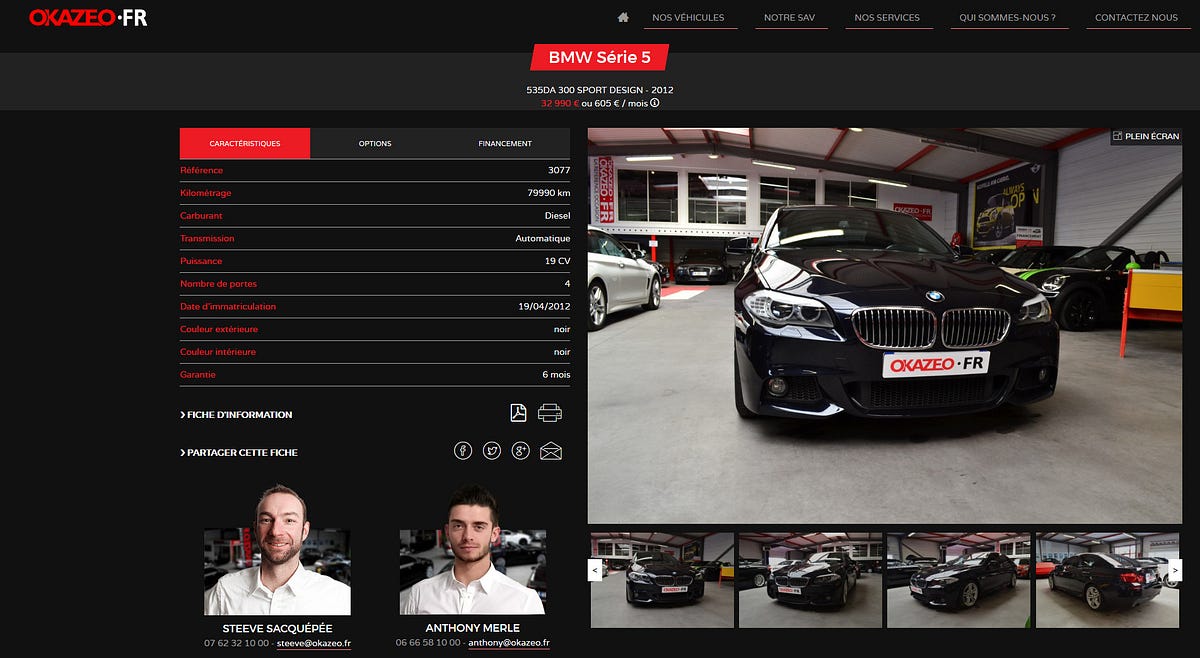The height and width of the screenshot is (658, 1200).
Task: Click the printer icon
Action: tap(550, 413)
